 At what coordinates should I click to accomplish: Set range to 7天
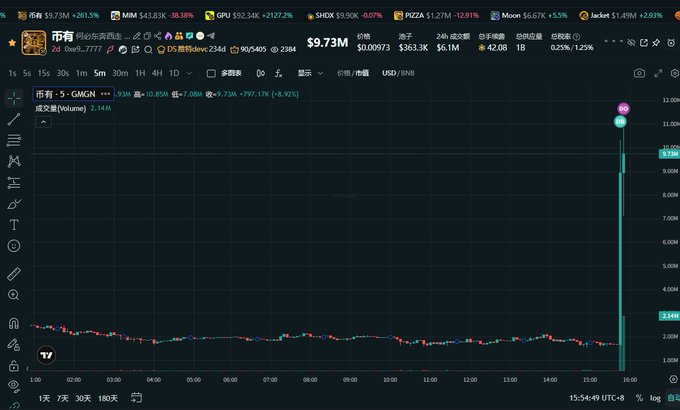coord(62,398)
